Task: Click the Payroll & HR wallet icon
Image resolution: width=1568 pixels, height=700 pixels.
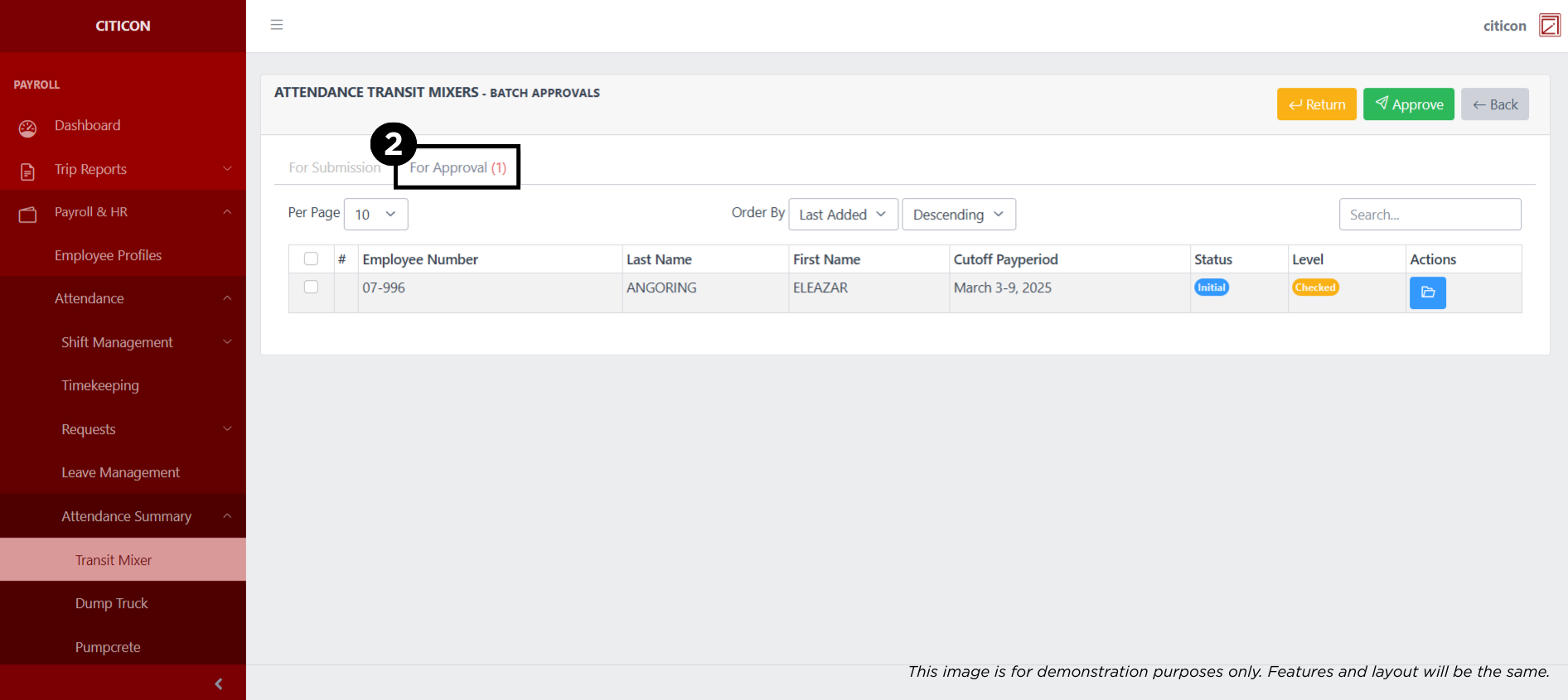Action: point(27,215)
